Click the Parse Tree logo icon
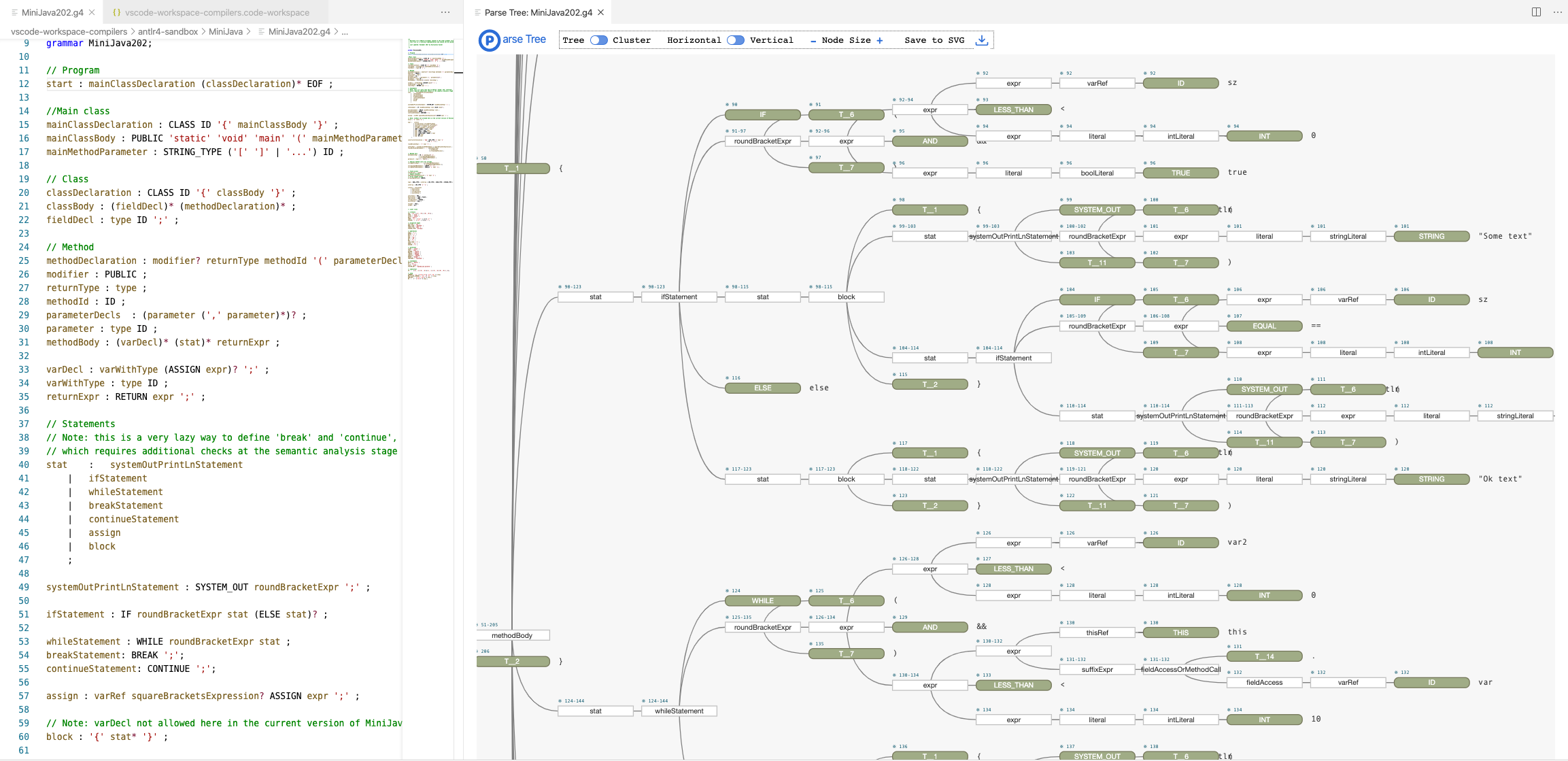 (x=489, y=41)
